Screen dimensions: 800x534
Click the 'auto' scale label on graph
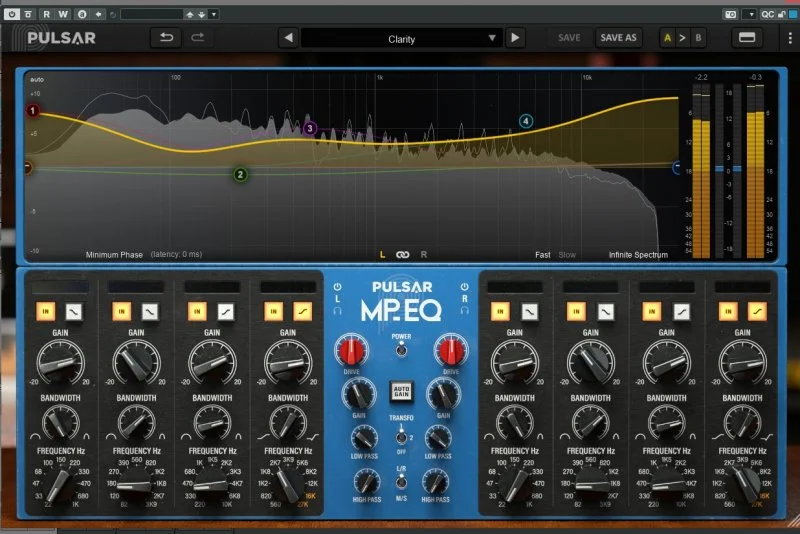tap(37, 80)
